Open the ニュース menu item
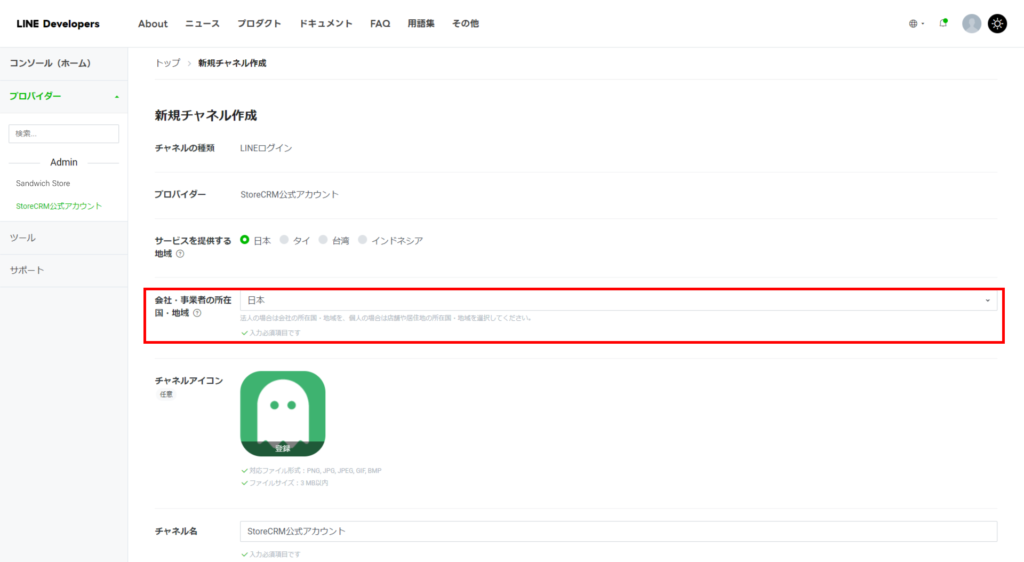The width and height of the screenshot is (1024, 562). (202, 23)
